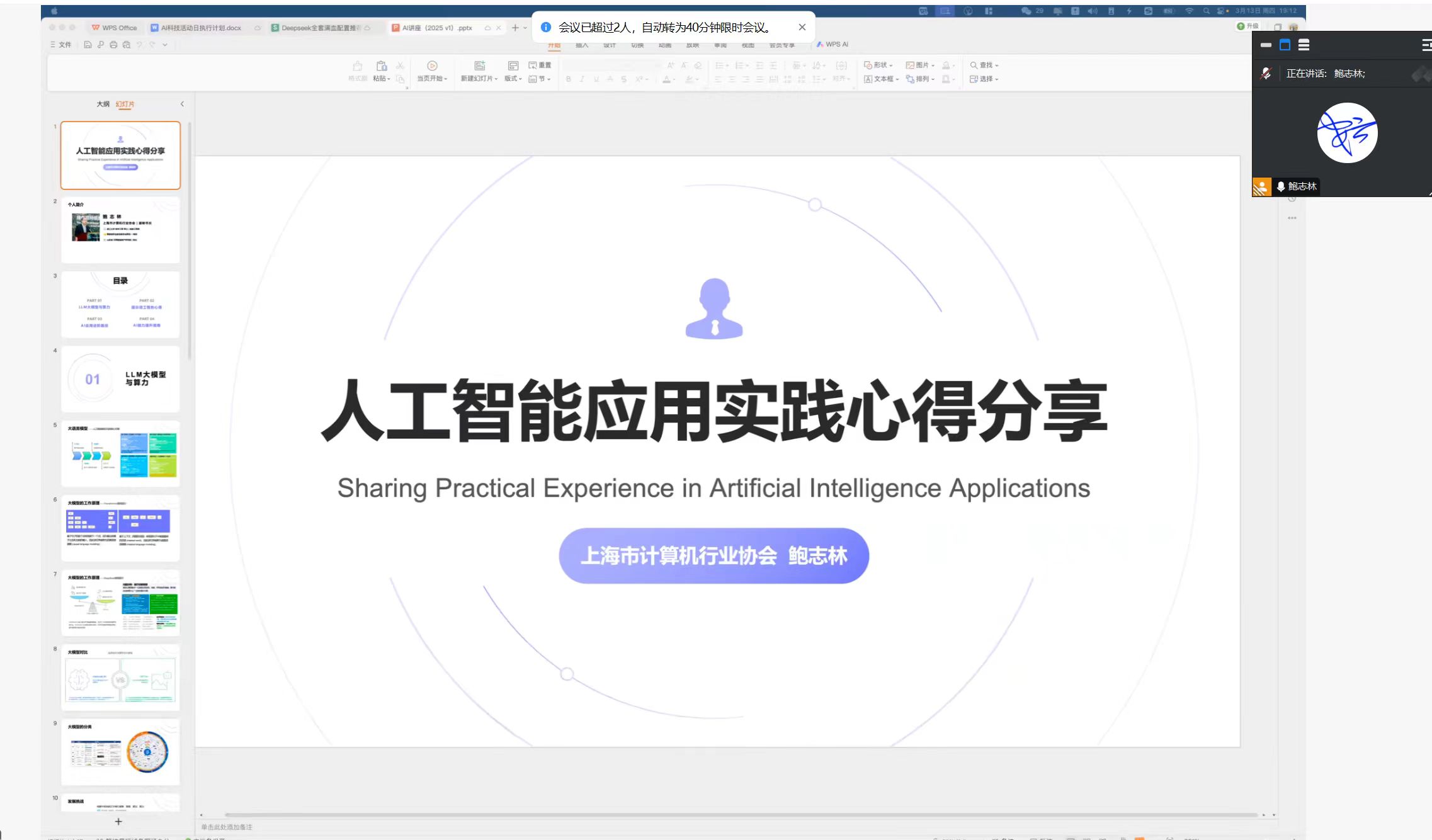Click the 升级 upgrade button
The width and height of the screenshot is (1432, 840).
coord(1248,26)
